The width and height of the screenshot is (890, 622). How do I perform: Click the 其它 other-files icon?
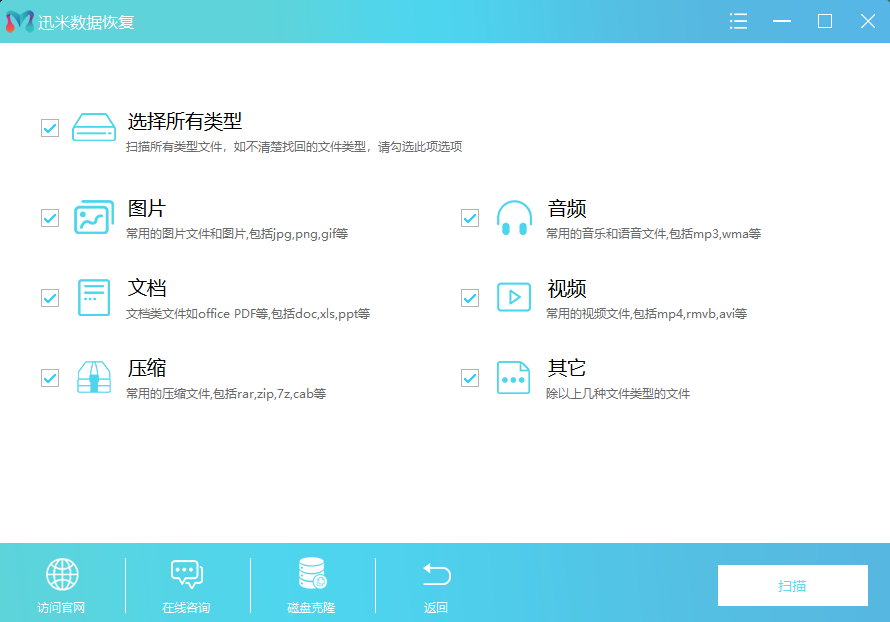pyautogui.click(x=513, y=377)
